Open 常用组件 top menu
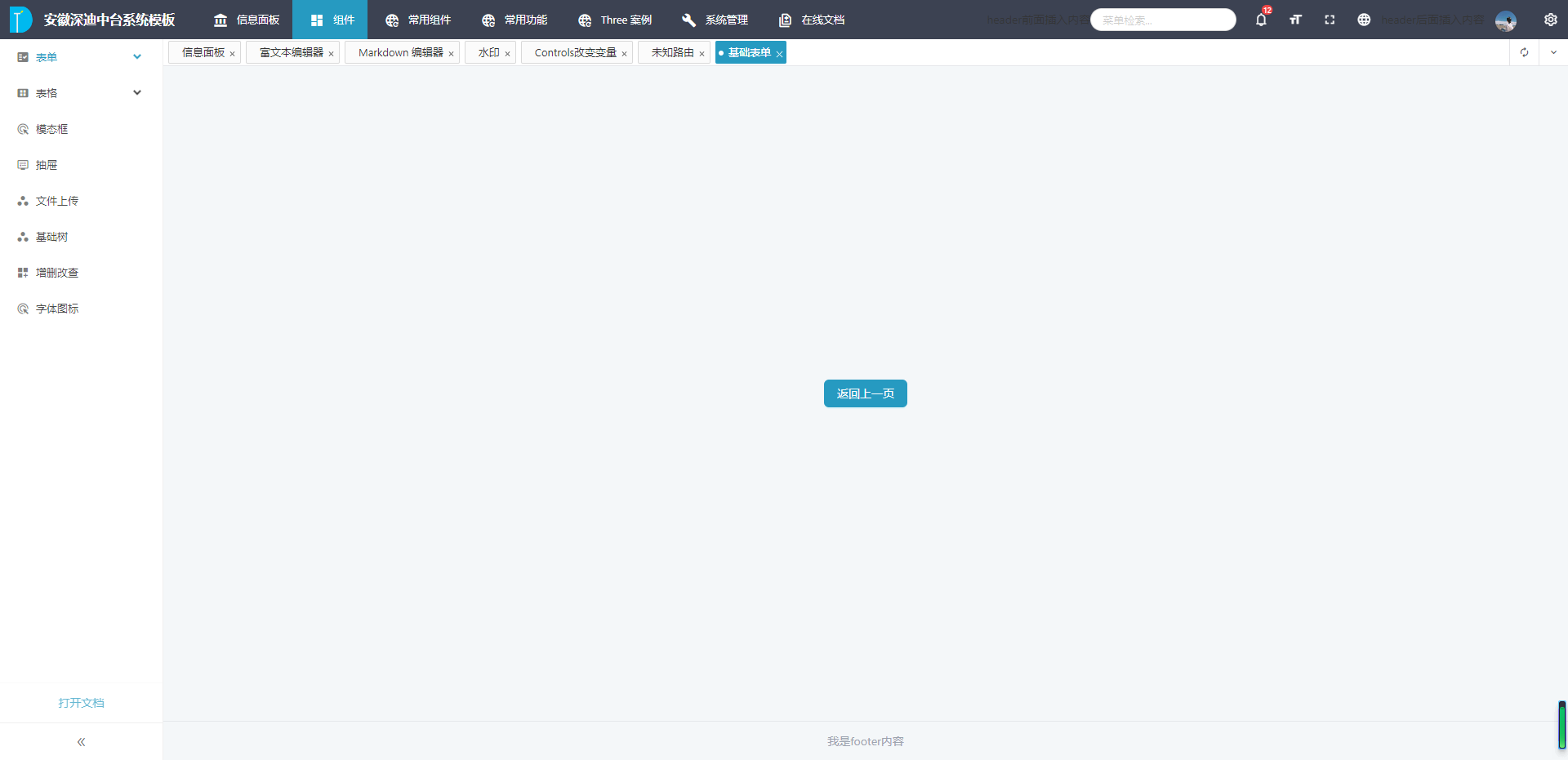The height and width of the screenshot is (760, 1568). [x=418, y=20]
